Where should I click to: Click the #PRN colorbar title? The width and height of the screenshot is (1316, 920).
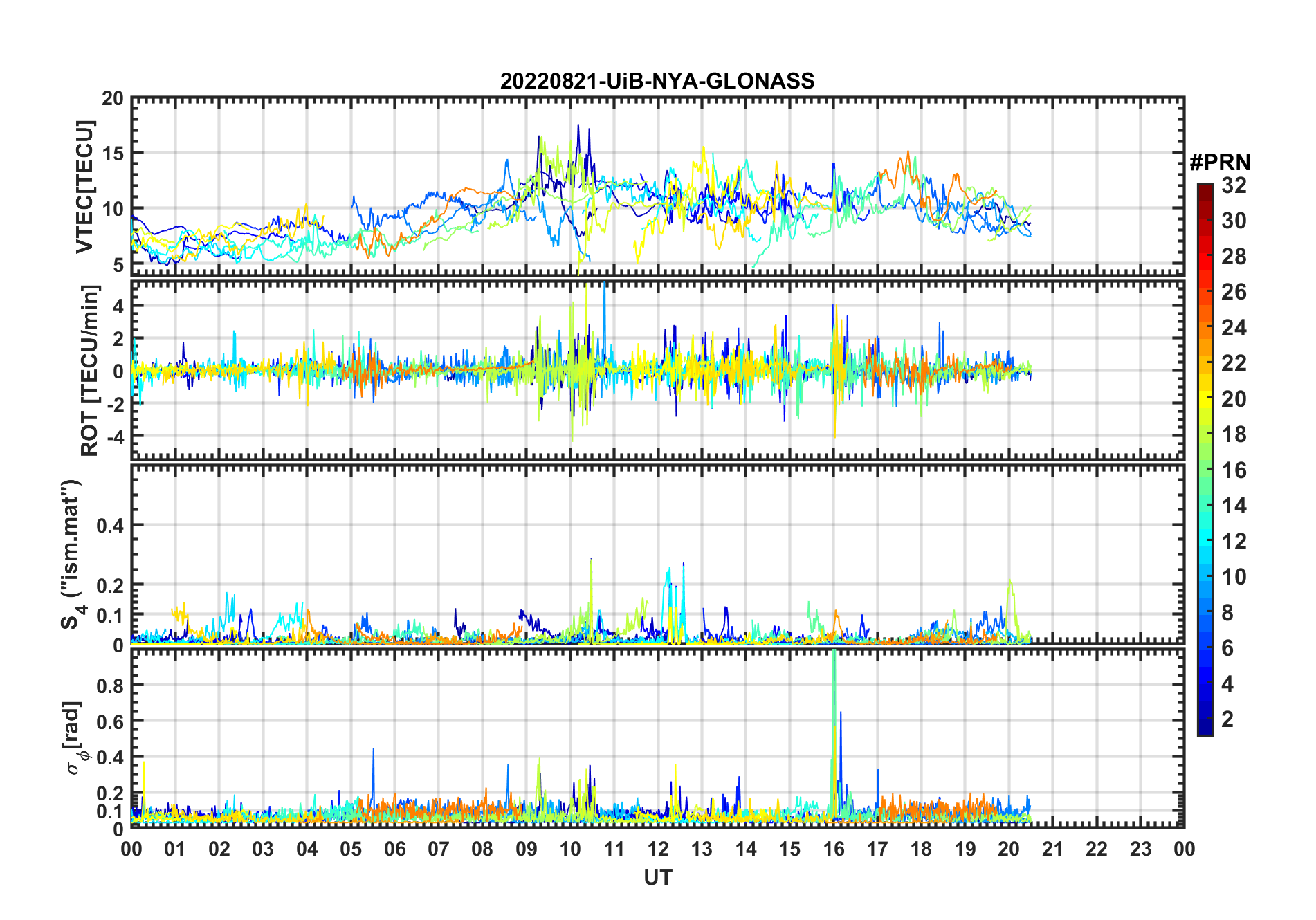pos(1220,163)
